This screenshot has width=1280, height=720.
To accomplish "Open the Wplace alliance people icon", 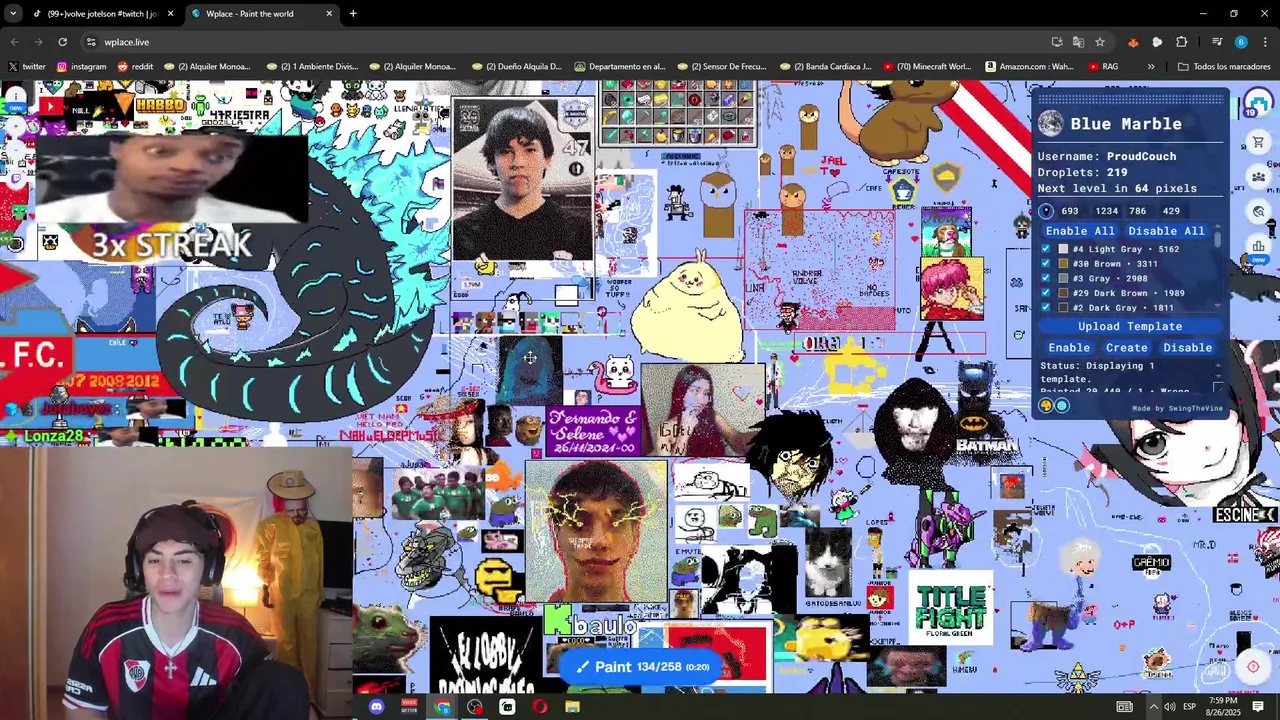I will 1259,177.
